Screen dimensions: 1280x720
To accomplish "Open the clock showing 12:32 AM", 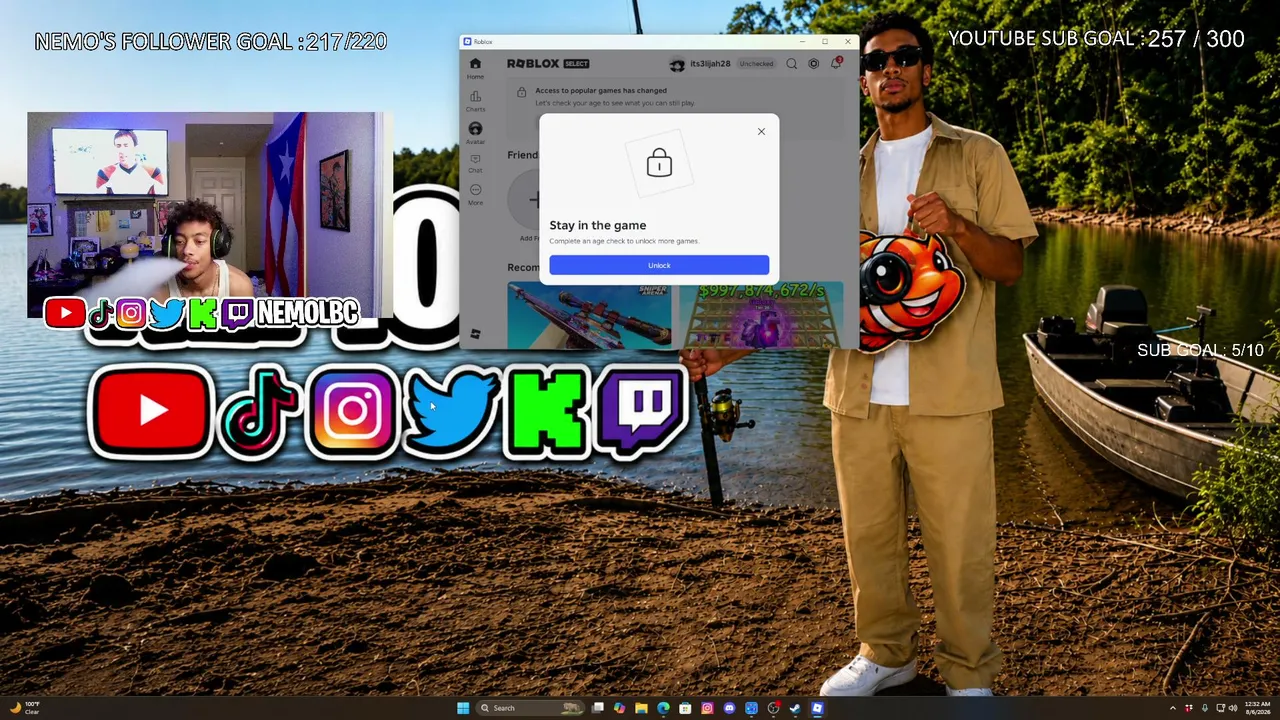I will (1258, 708).
